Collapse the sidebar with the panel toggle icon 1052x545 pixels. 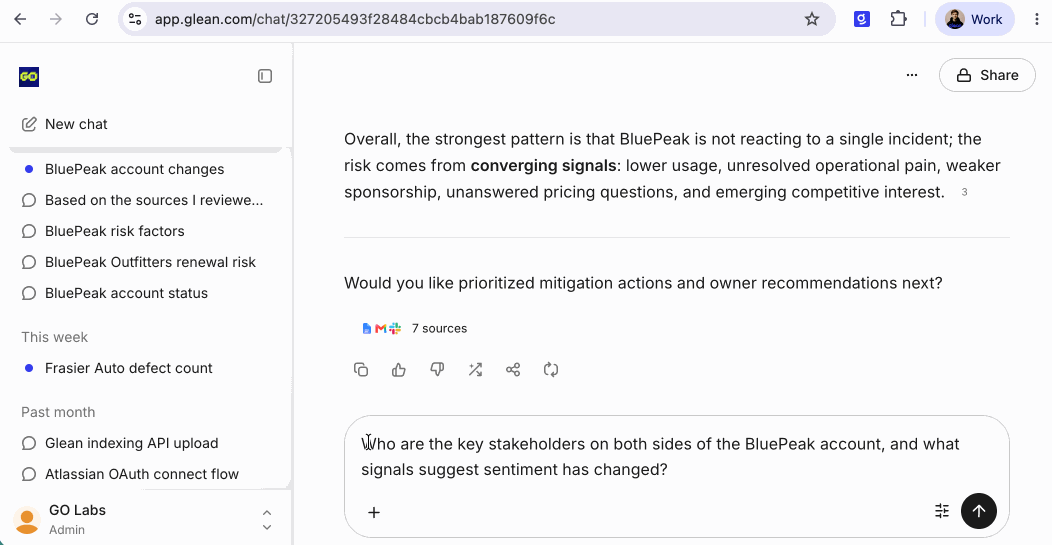(265, 77)
